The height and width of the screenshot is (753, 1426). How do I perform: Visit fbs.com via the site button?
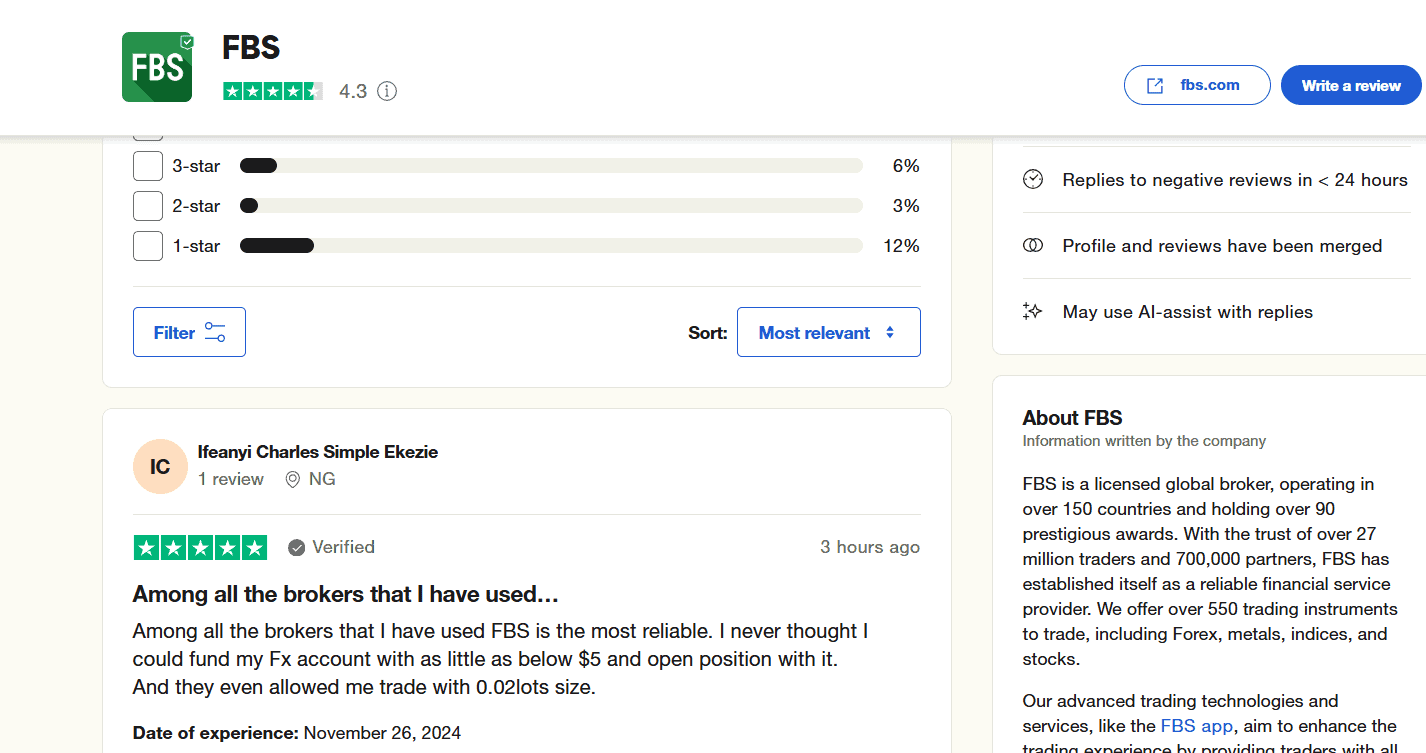point(1196,84)
